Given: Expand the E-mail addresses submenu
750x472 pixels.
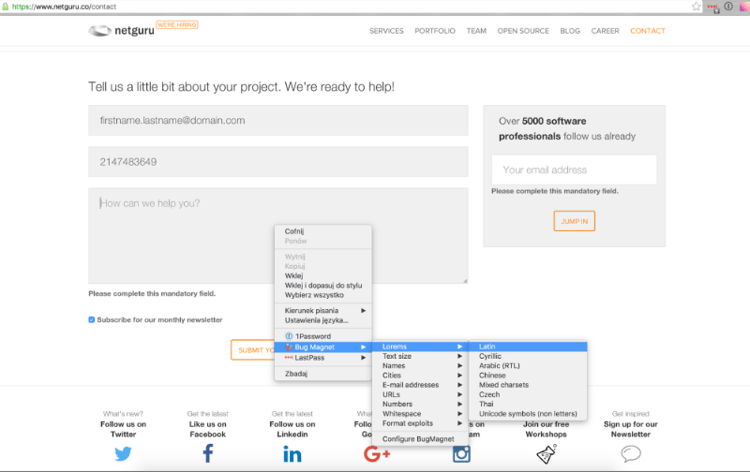Looking at the screenshot, I should 410,385.
